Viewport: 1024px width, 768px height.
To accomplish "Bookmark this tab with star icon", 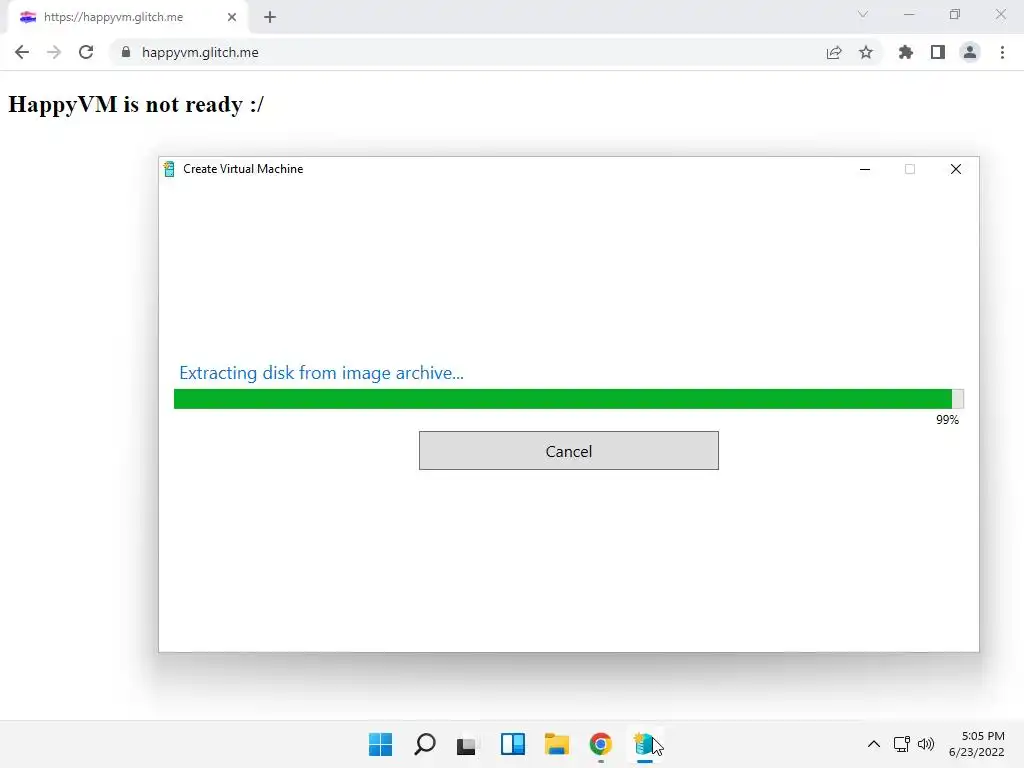I will pos(866,52).
